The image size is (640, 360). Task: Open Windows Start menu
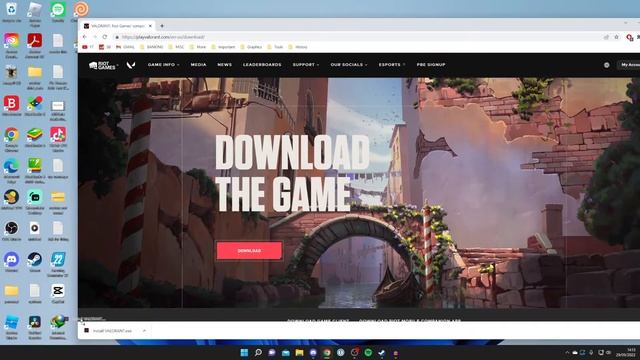(x=244, y=353)
